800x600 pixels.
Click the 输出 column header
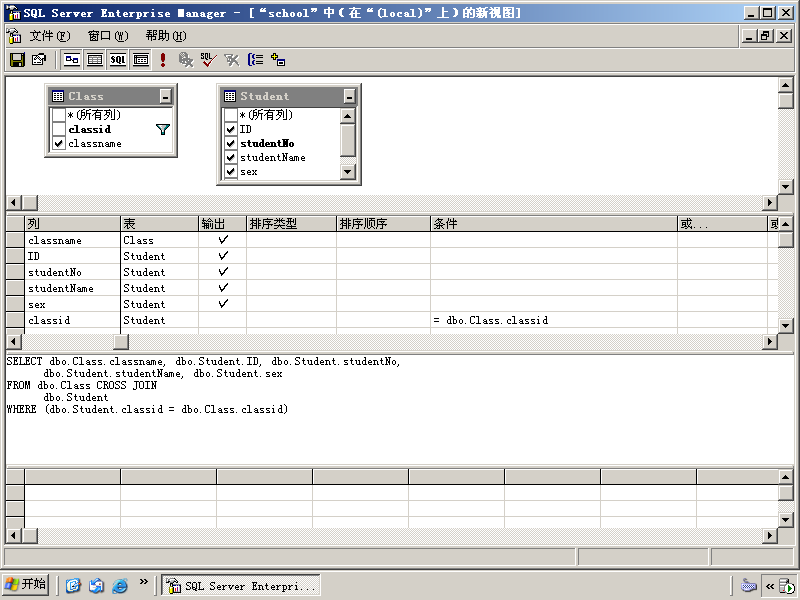[x=222, y=223]
